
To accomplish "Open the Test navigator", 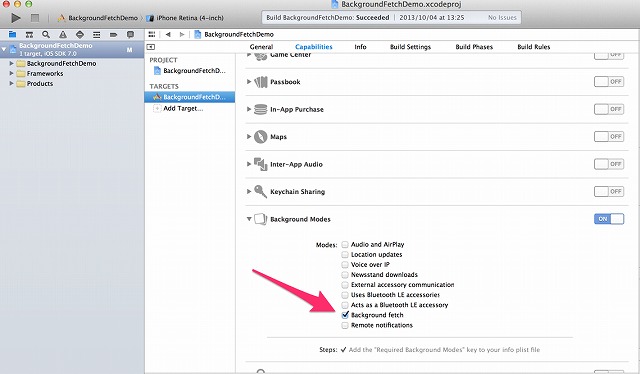I will coord(80,34).
